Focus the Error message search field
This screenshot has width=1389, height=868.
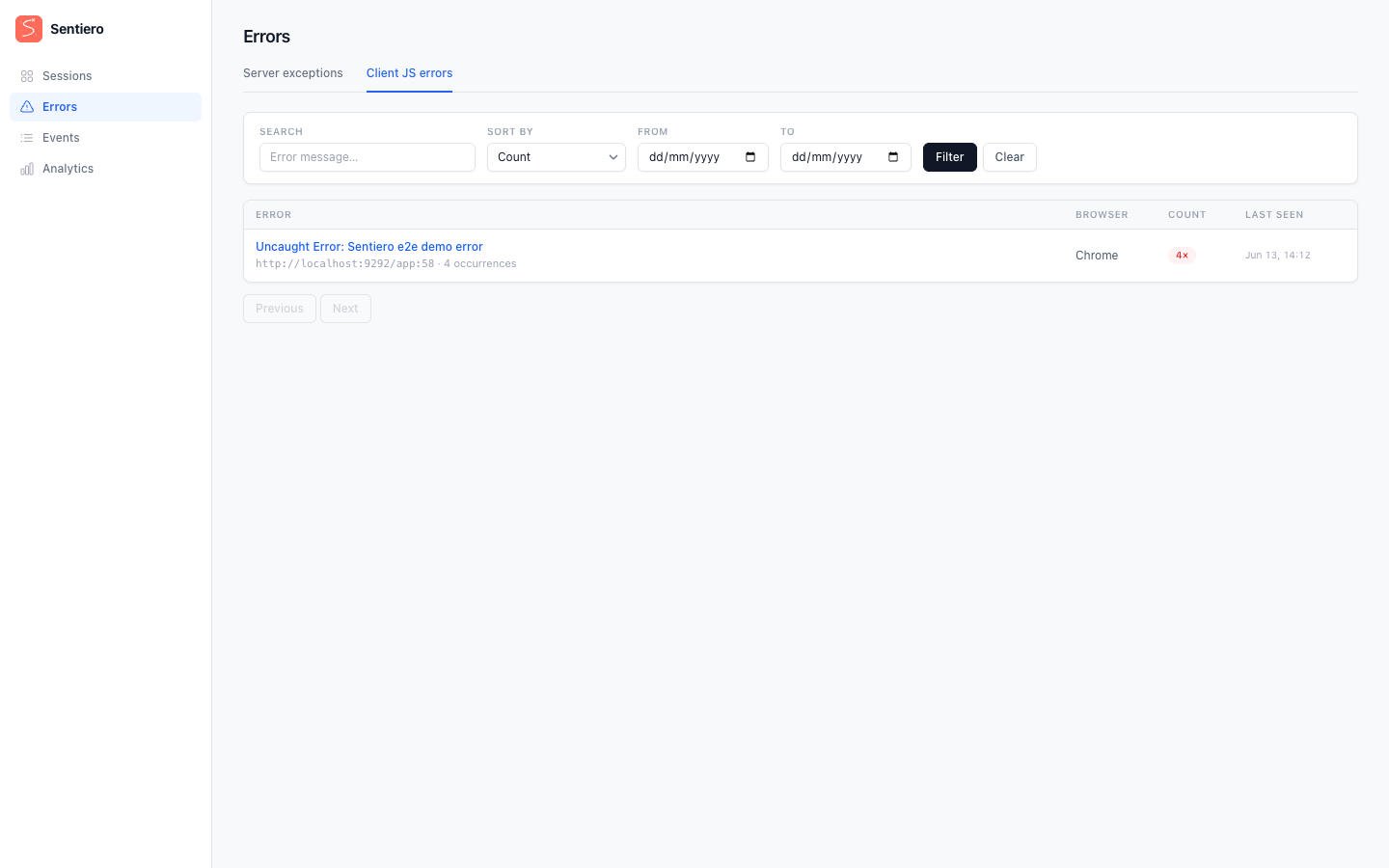(368, 157)
